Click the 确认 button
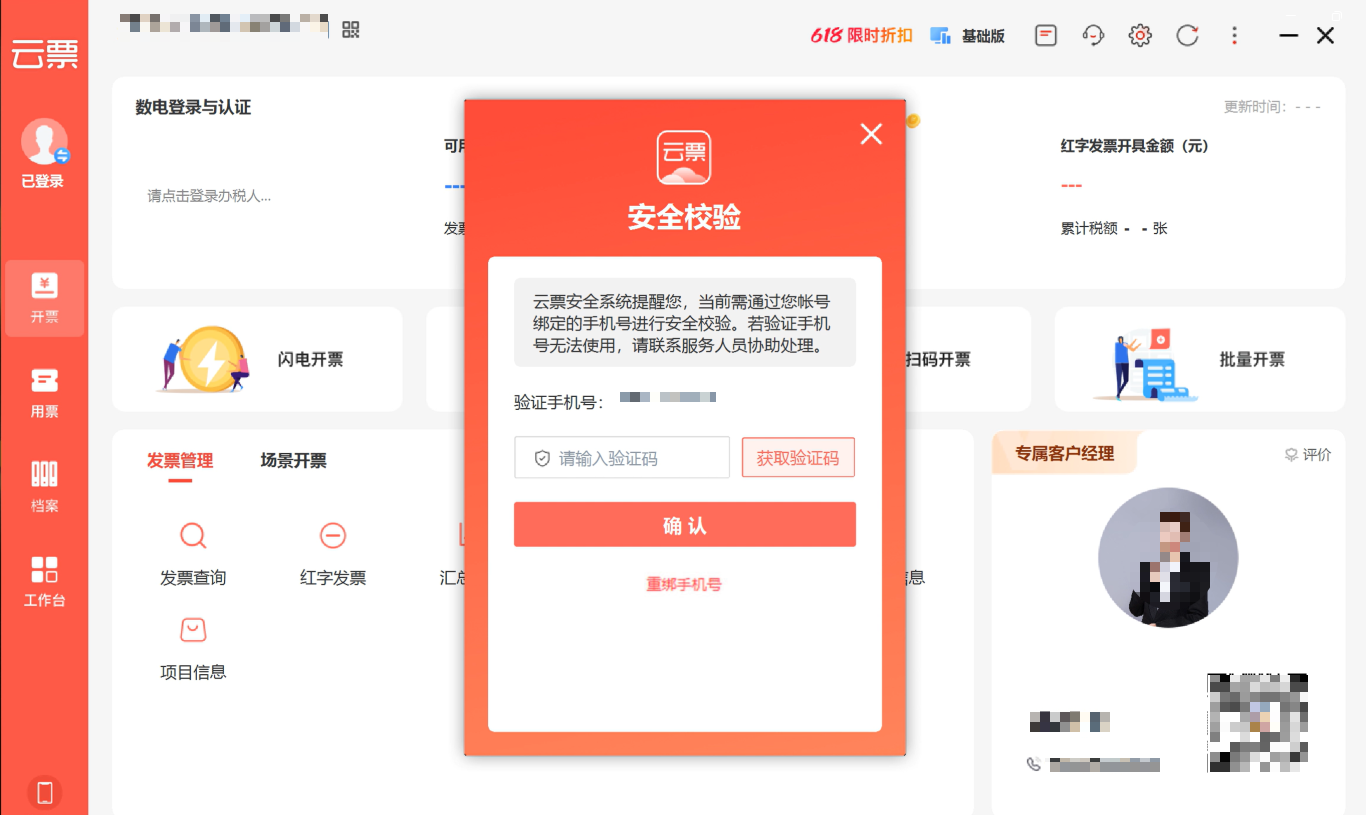This screenshot has width=1366, height=815. pos(685,525)
